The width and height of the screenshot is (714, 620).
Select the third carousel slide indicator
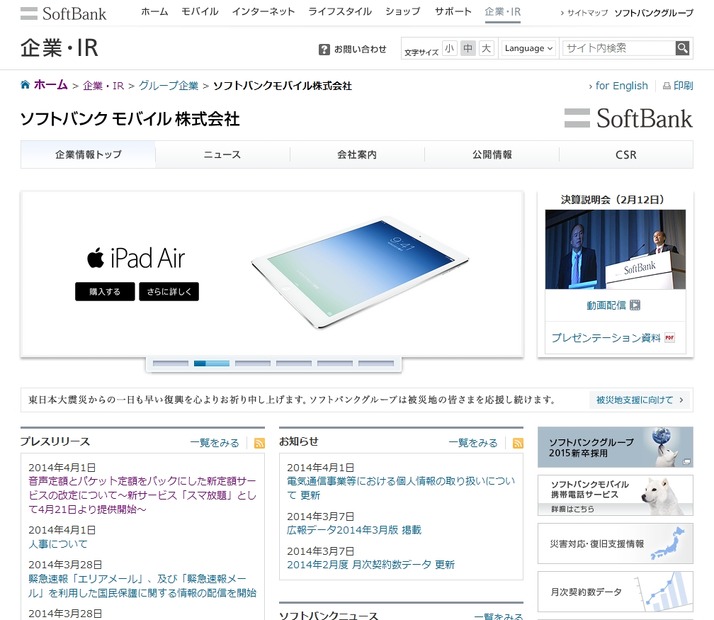coord(253,363)
